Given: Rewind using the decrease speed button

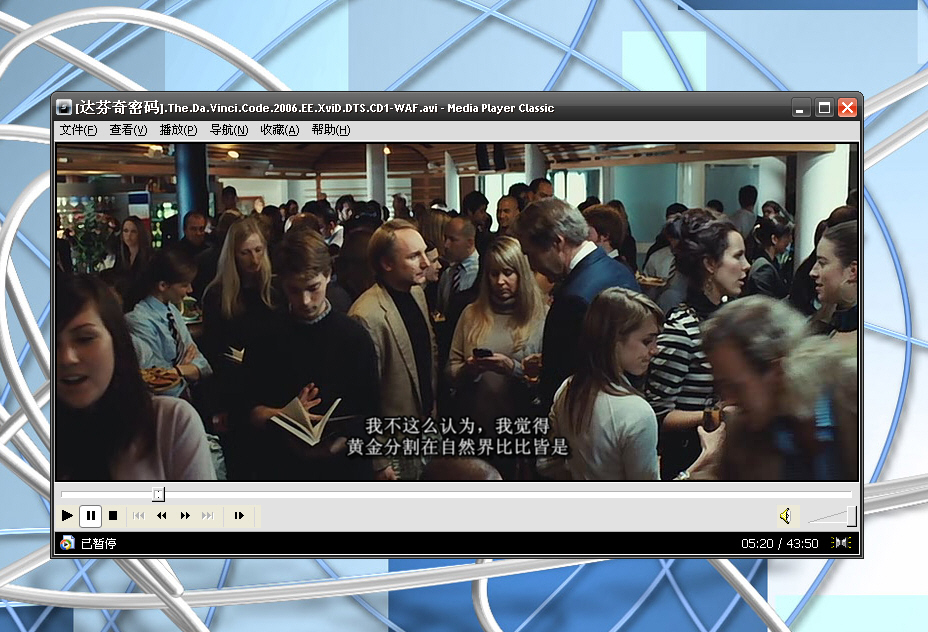Looking at the screenshot, I should [162, 515].
